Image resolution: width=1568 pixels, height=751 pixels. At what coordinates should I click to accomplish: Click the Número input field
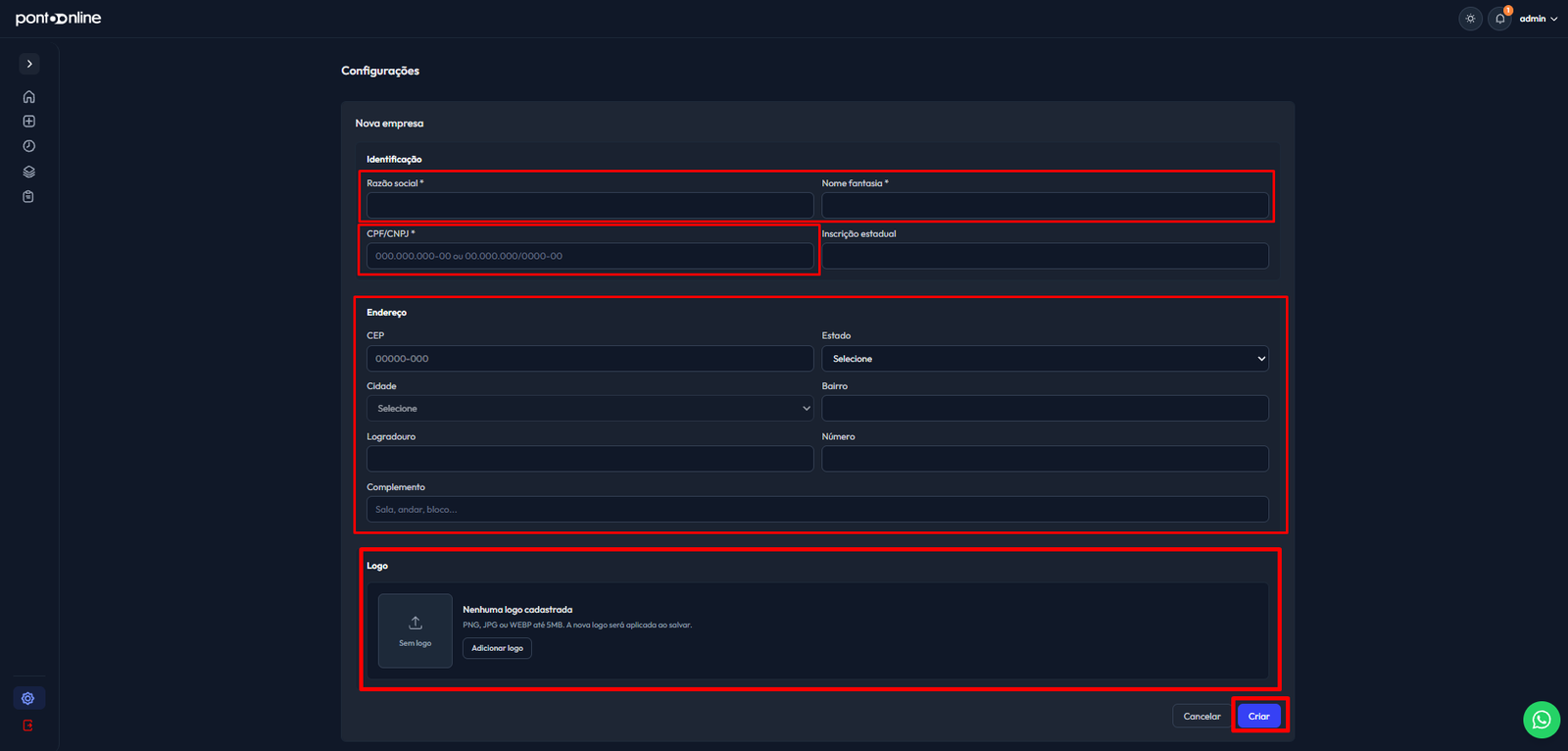point(1045,459)
